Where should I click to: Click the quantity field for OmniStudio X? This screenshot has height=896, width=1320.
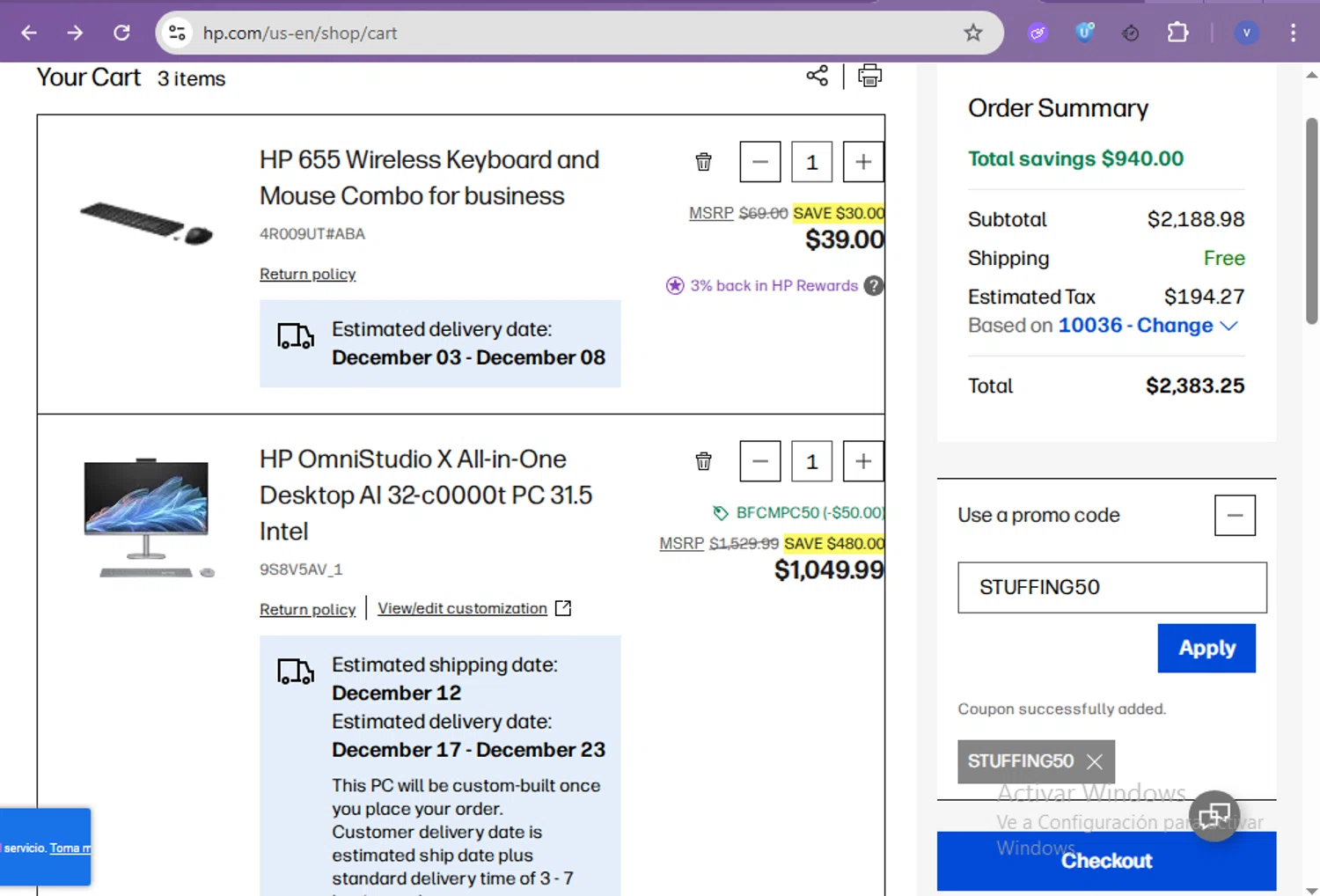click(811, 461)
